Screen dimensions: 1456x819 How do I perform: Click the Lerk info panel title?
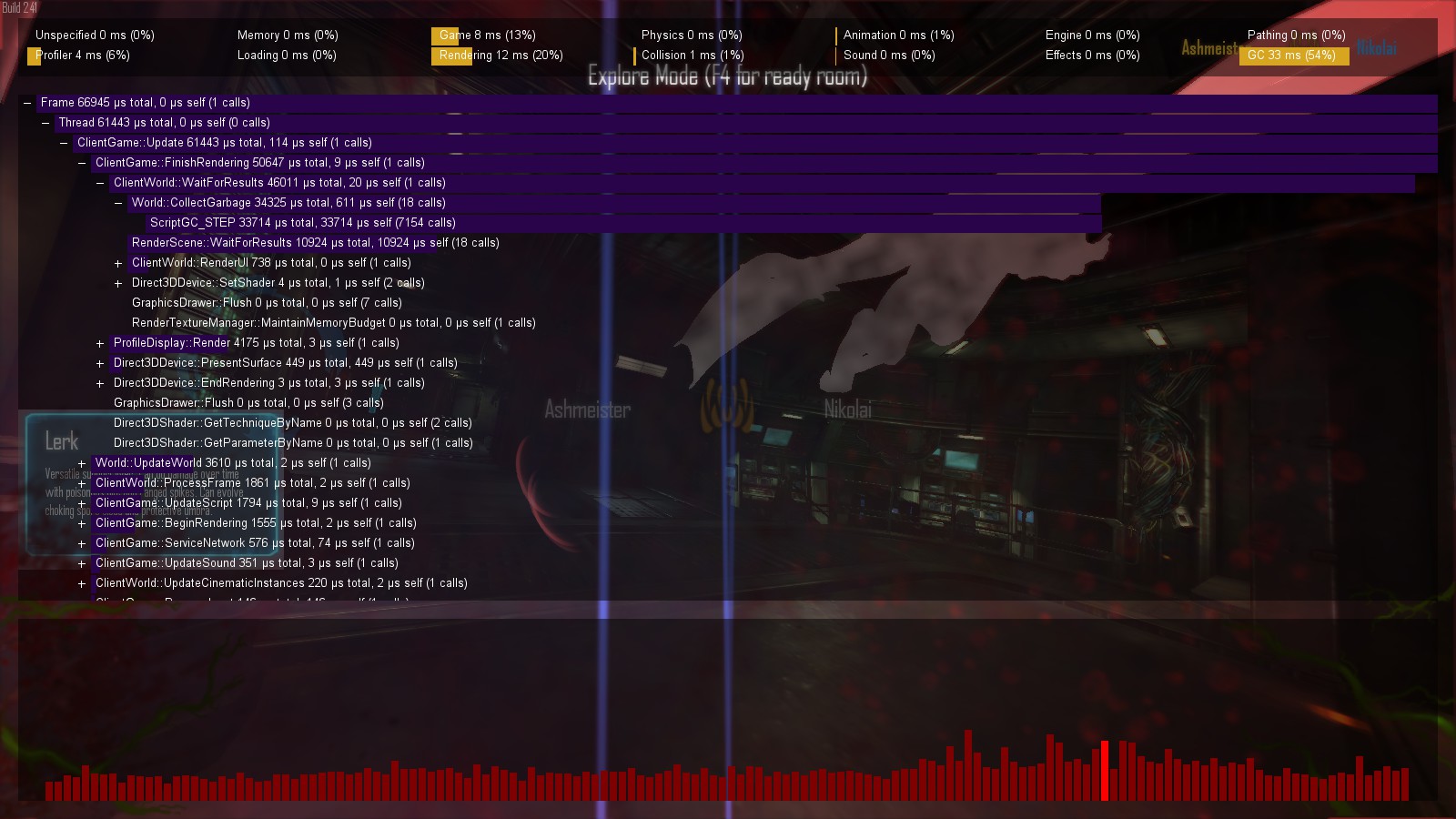(x=62, y=442)
